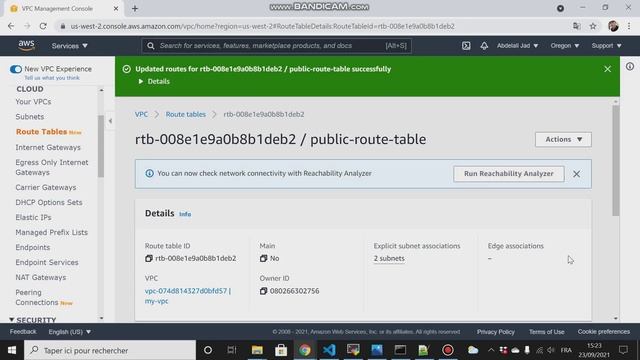Click the main content vertical scrollbar
Image resolution: width=640 pixels, height=360 pixels.
(616, 160)
